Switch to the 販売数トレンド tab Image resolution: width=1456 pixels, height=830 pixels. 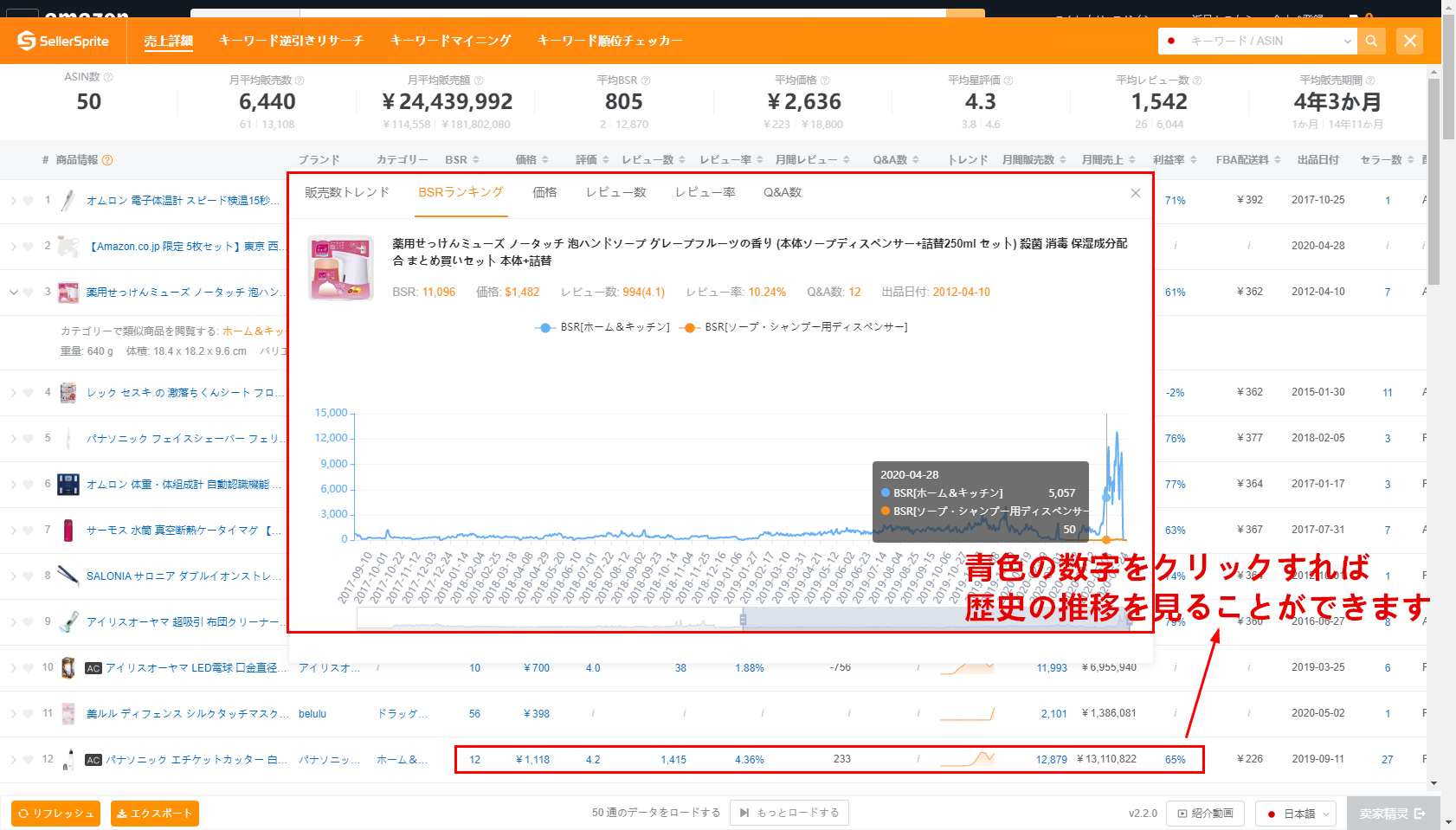pos(347,192)
